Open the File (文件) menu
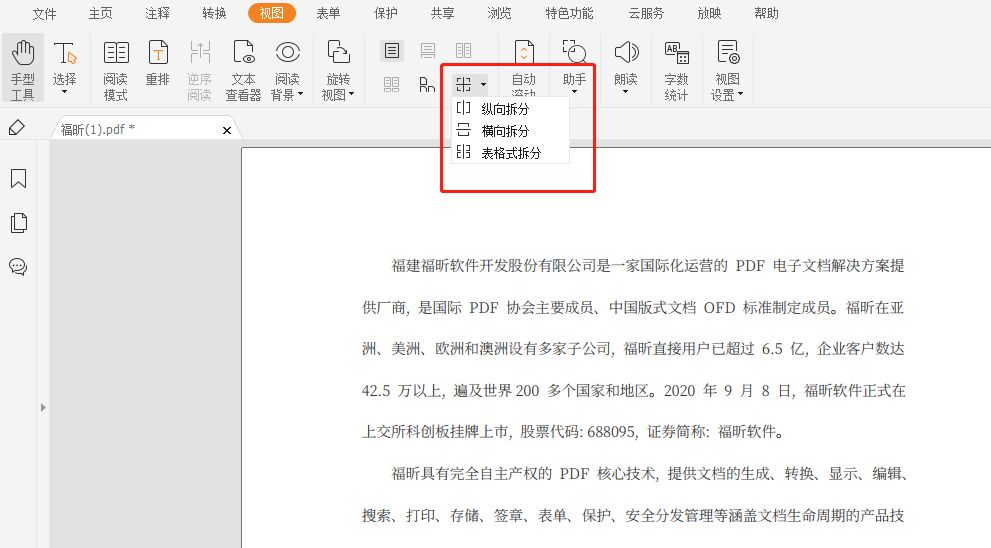The width and height of the screenshot is (991, 548). coord(44,13)
